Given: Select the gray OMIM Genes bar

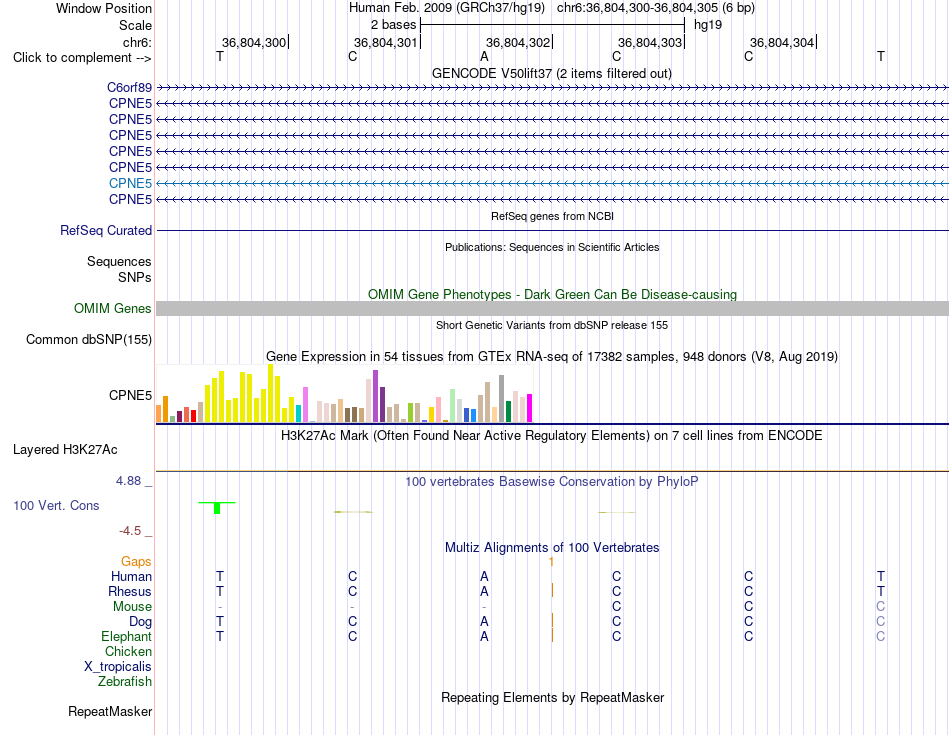Looking at the screenshot, I should coord(552,308).
